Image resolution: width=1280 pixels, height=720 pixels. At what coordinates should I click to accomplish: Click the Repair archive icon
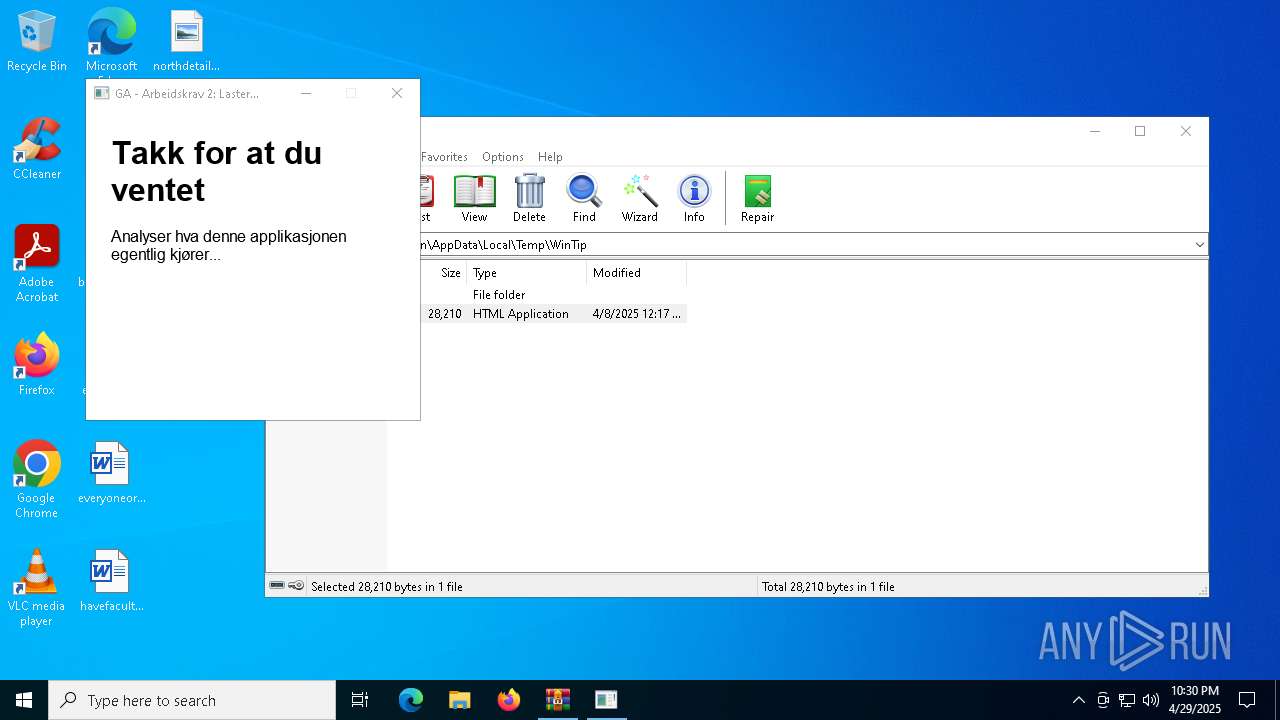tap(757, 198)
